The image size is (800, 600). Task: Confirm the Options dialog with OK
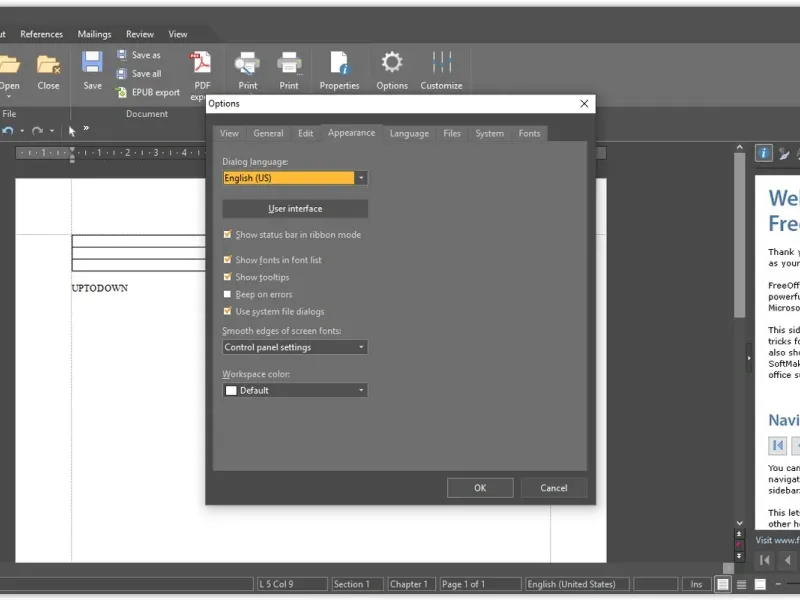pyautogui.click(x=480, y=488)
